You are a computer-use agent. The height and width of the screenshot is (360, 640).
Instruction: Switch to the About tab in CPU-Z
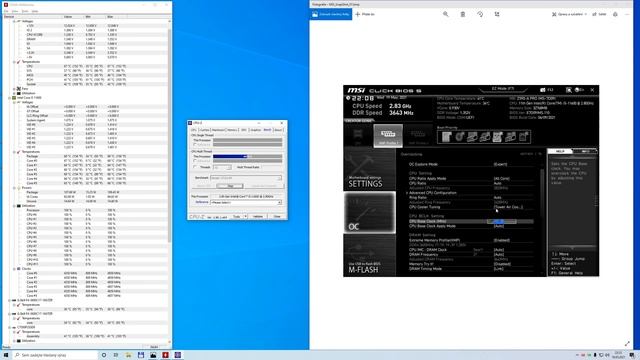pyautogui.click(x=278, y=130)
